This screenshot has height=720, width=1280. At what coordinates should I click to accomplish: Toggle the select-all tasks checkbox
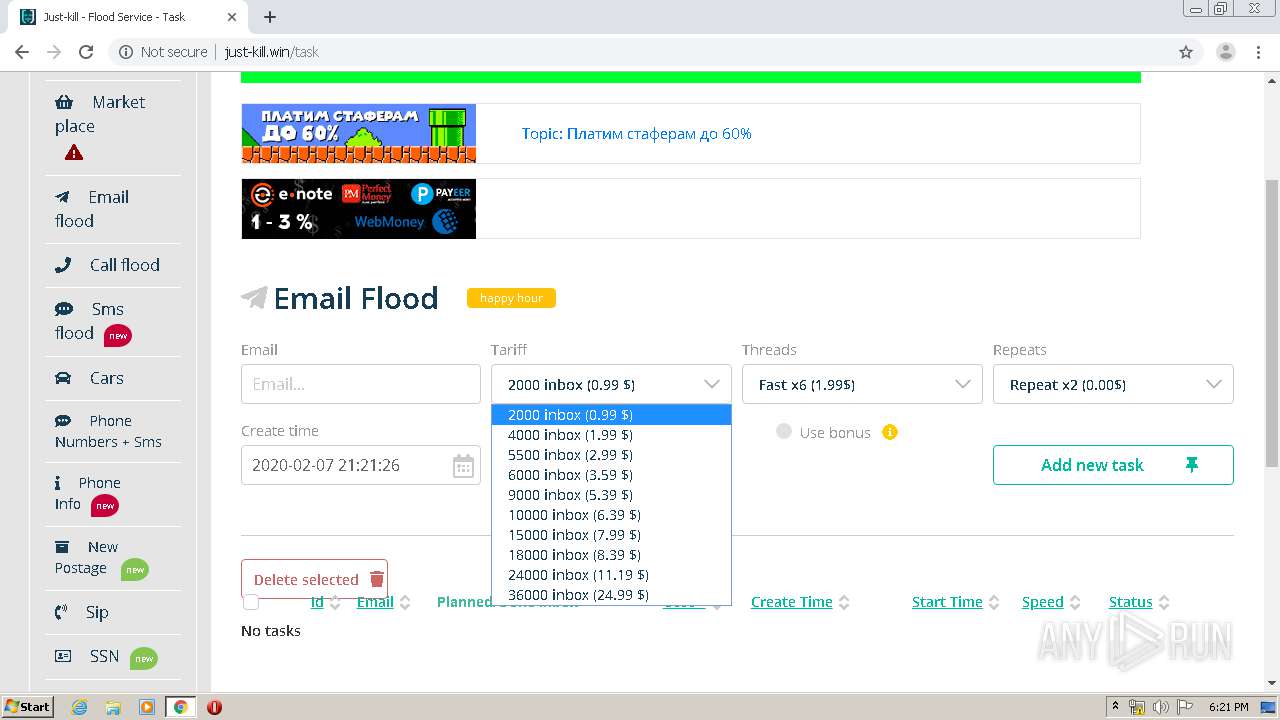click(x=251, y=602)
